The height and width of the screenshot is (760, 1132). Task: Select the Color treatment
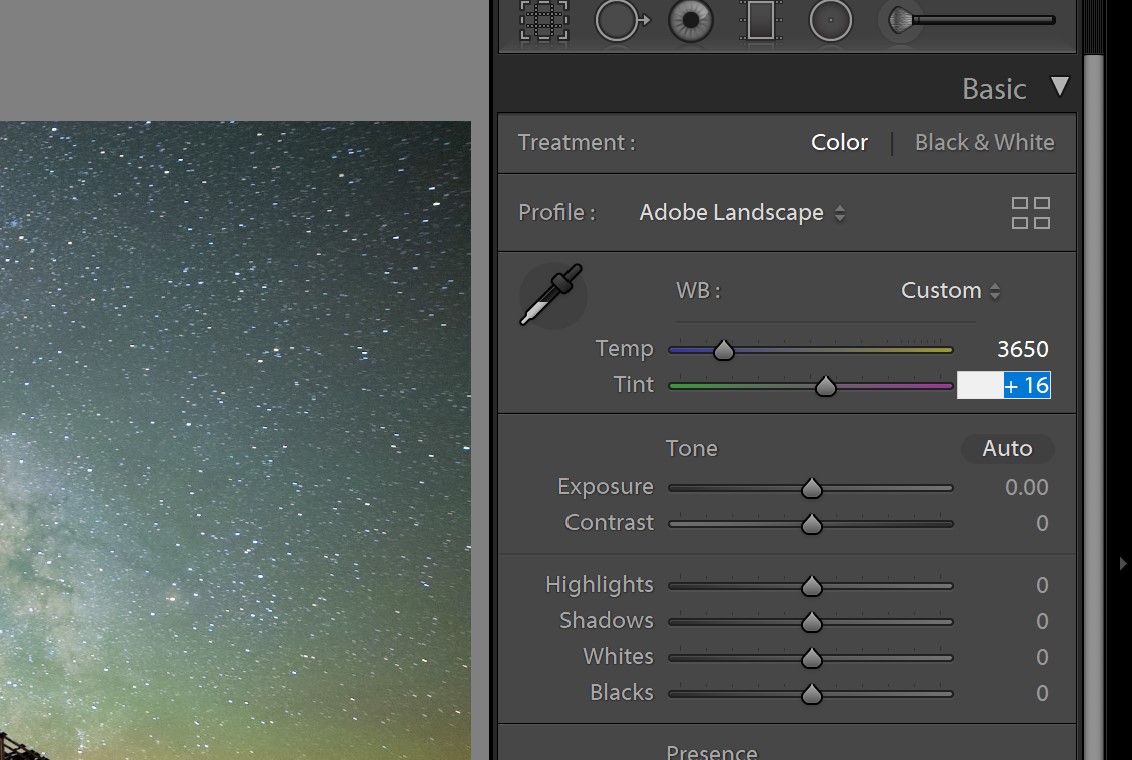tap(839, 142)
